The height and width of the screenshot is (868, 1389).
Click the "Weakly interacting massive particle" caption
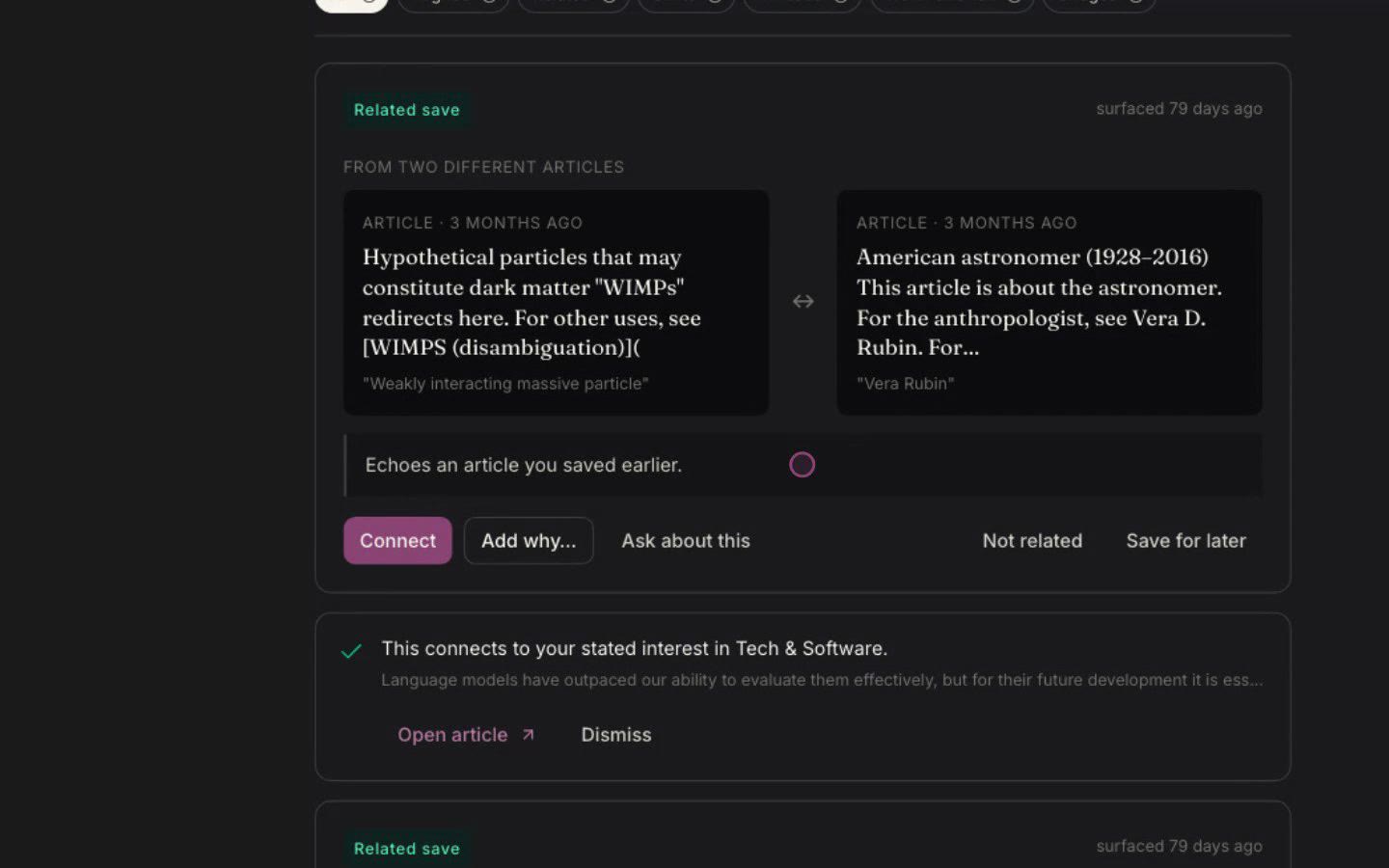click(x=505, y=384)
